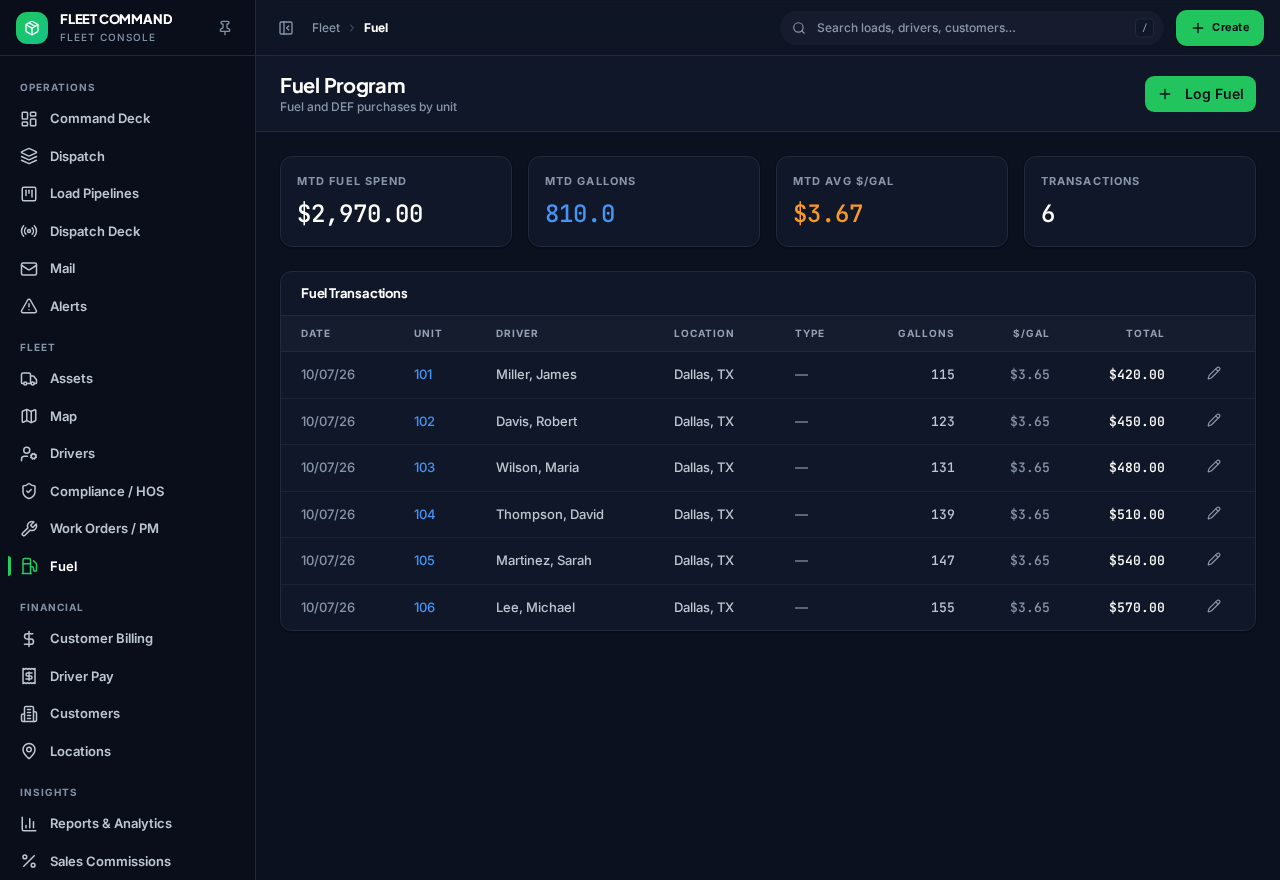Go to Fleet breadcrumb link

[x=326, y=28]
